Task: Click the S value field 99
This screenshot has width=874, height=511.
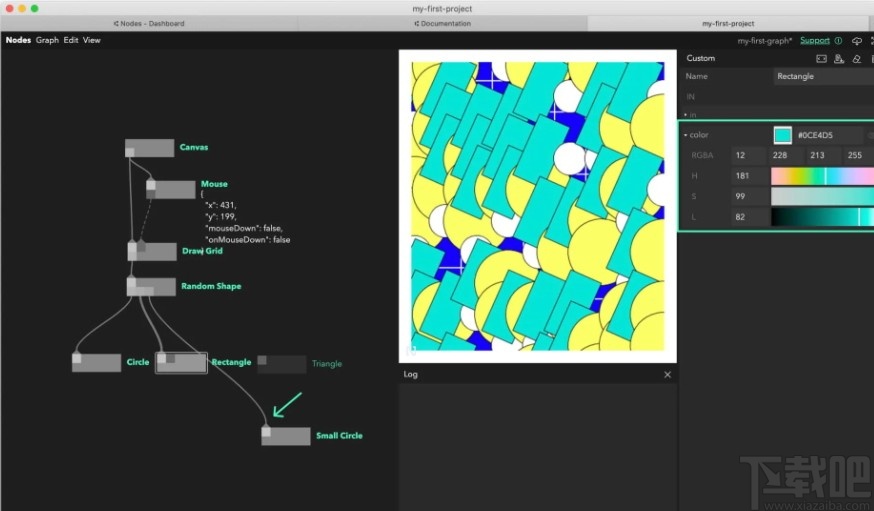Action: pos(749,196)
